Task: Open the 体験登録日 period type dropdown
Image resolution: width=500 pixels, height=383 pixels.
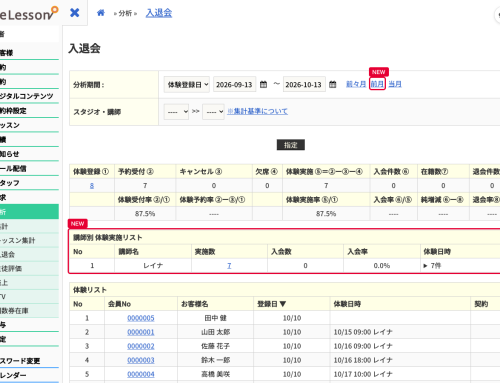Action: tap(187, 84)
